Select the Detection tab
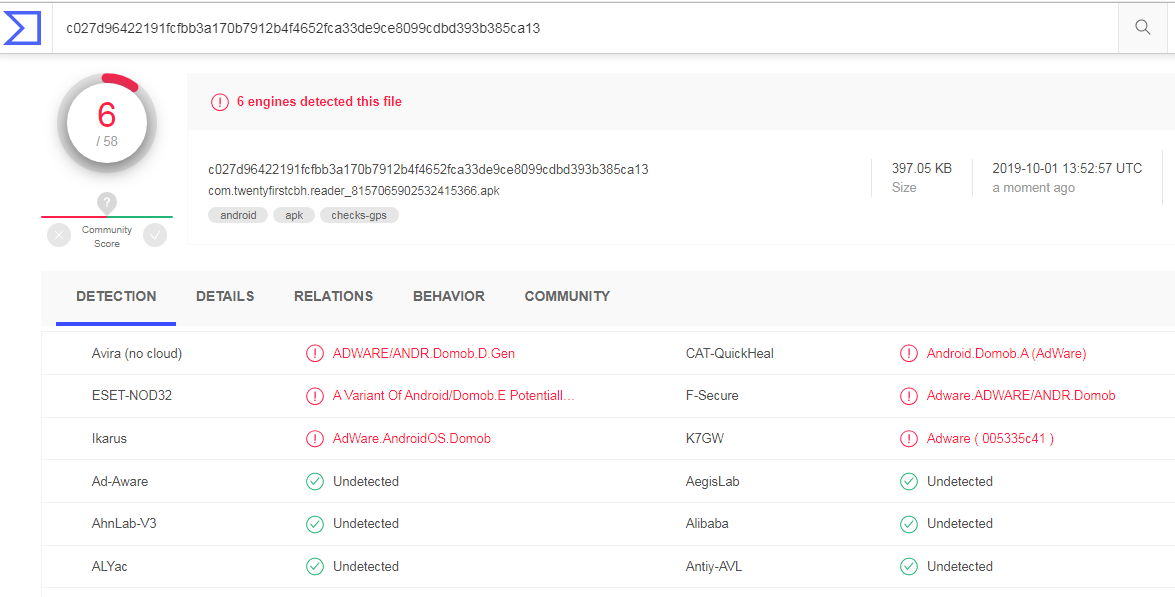Viewport: 1175px width, 597px height. tap(116, 296)
